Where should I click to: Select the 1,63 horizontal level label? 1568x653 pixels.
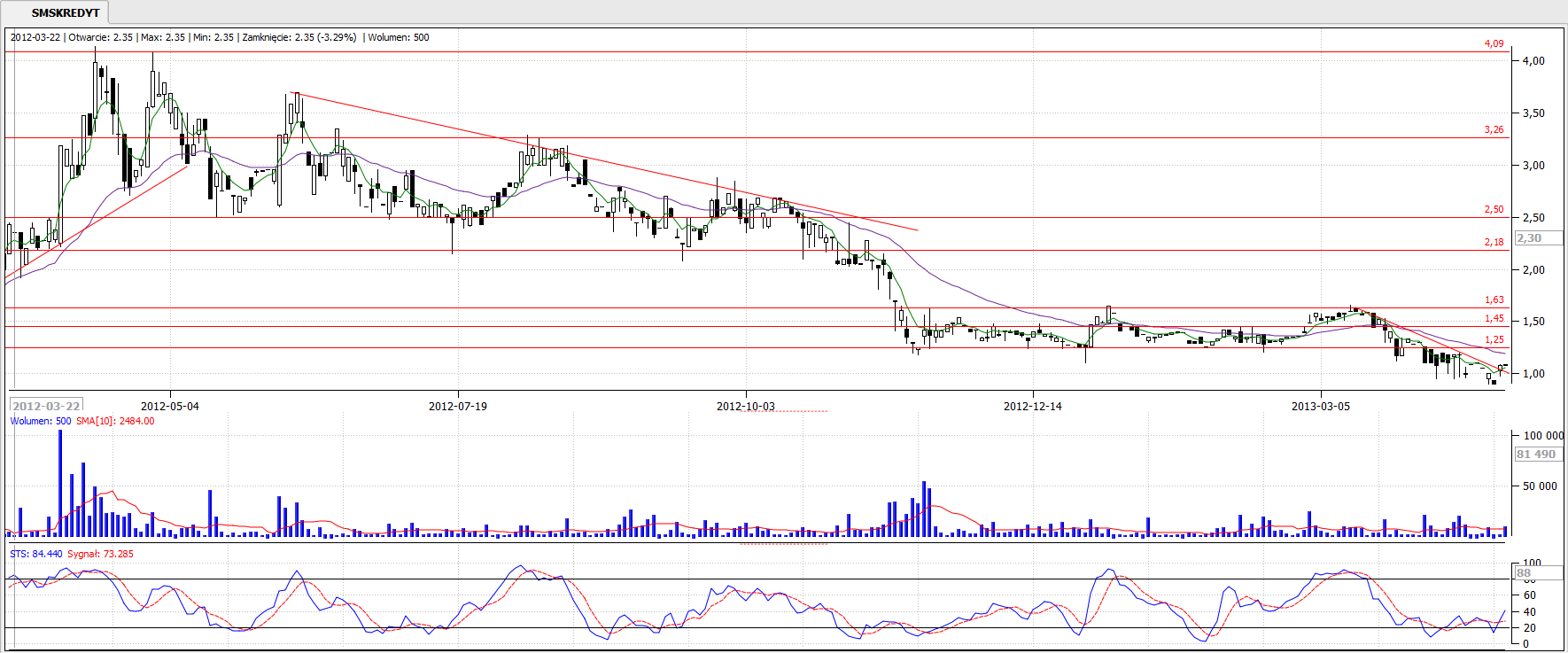point(1494,300)
